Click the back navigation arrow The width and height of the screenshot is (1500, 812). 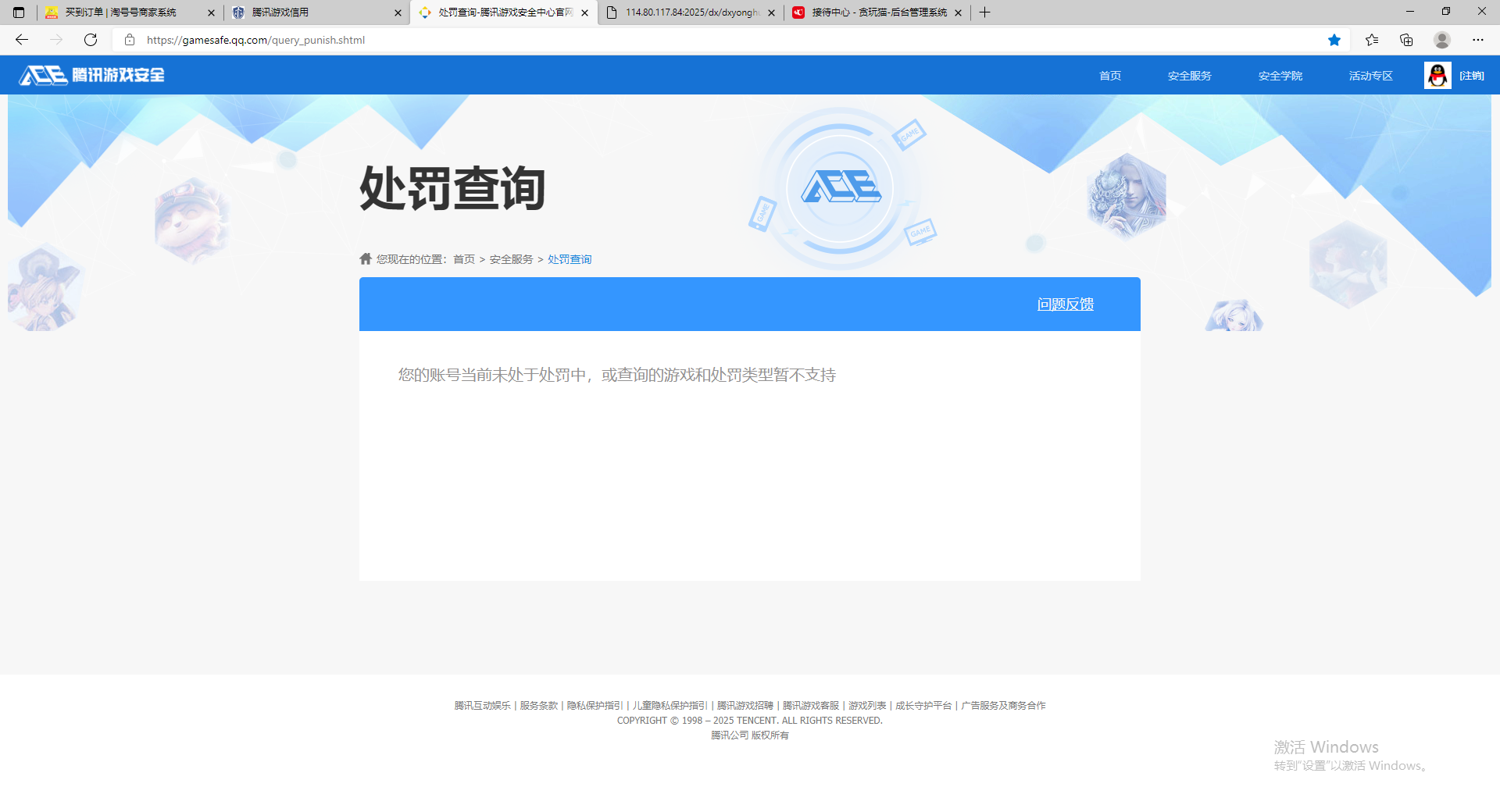(21, 40)
